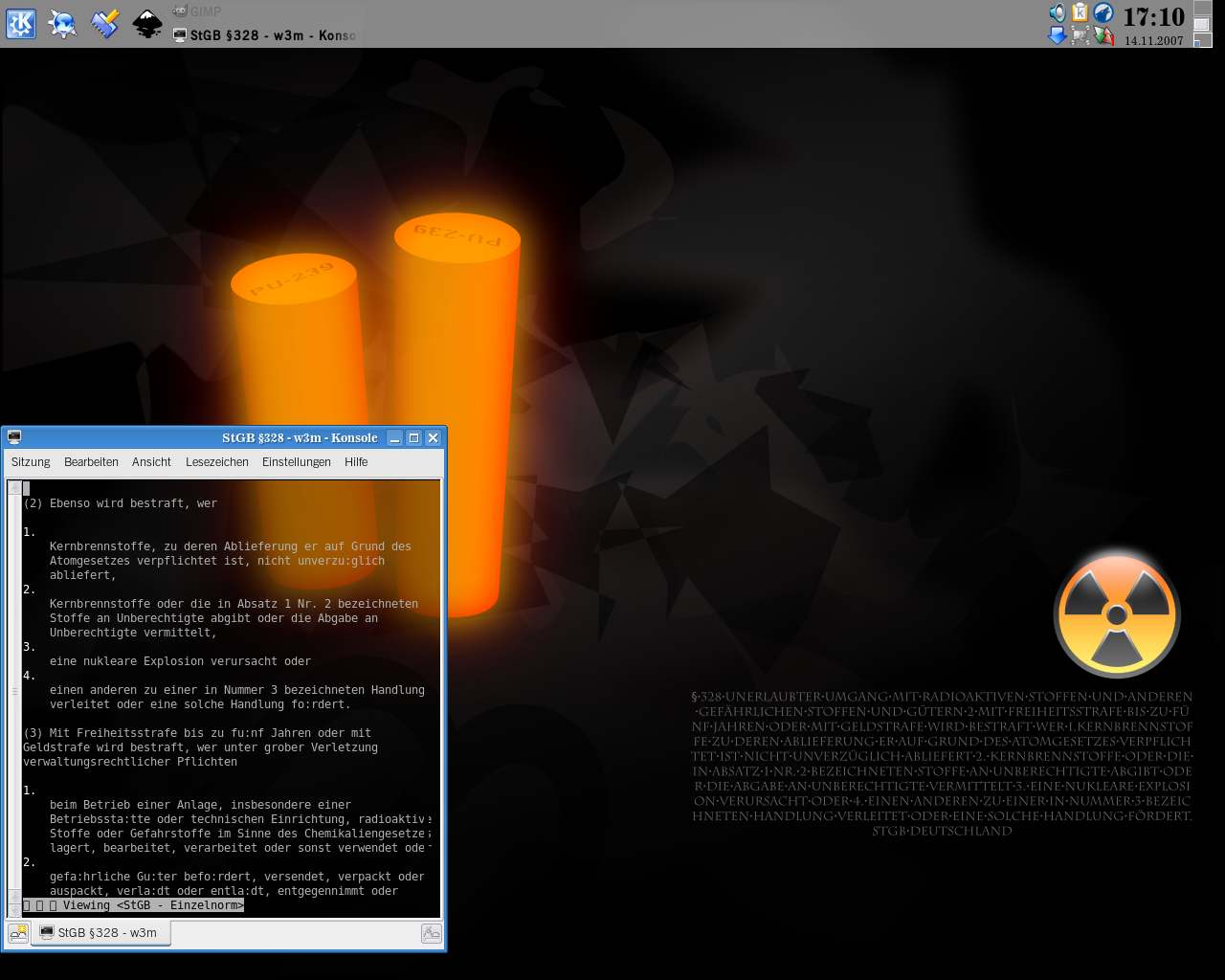Screen dimensions: 1225x980
Task: Open the green-red arrows network tray icon
Action: 1103,35
